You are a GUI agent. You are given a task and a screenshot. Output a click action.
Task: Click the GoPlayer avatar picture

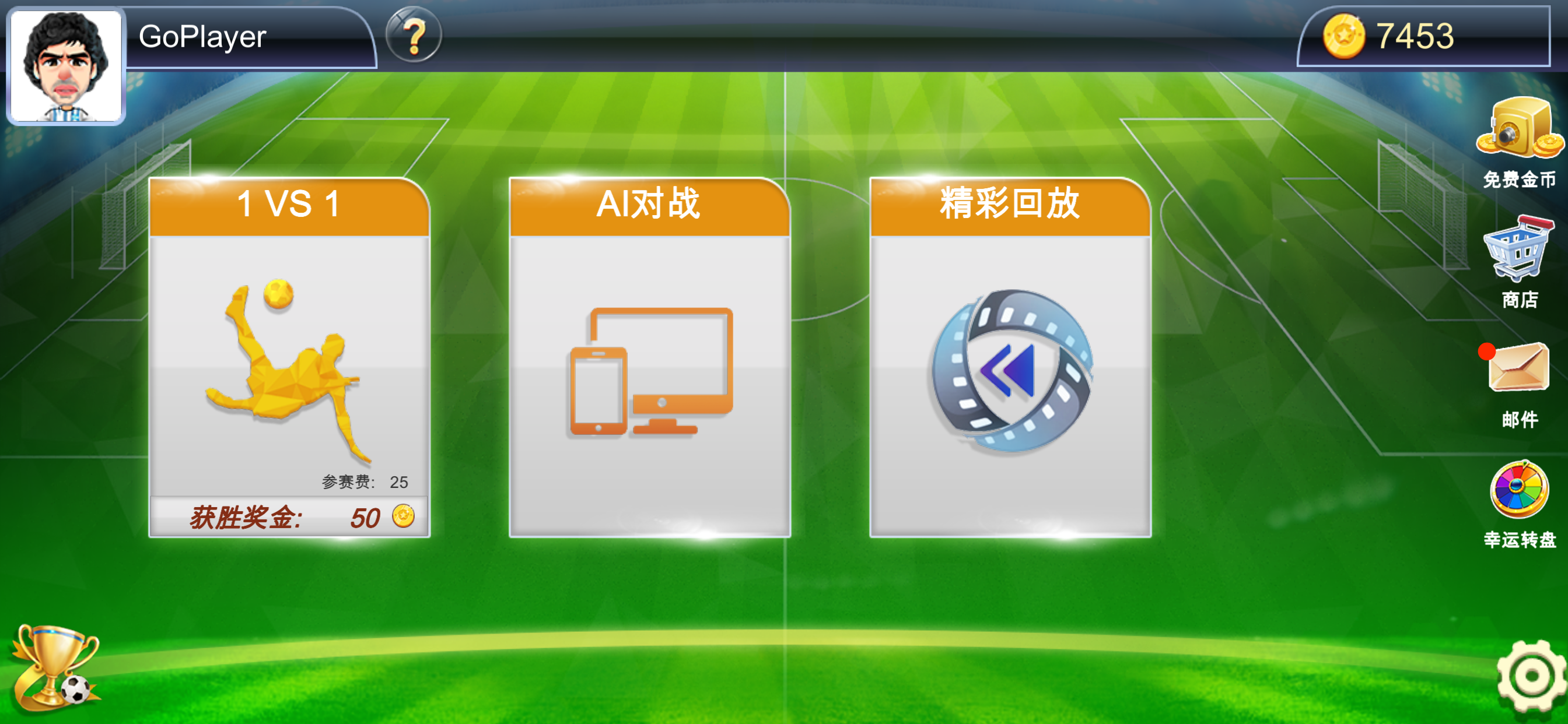(x=66, y=65)
